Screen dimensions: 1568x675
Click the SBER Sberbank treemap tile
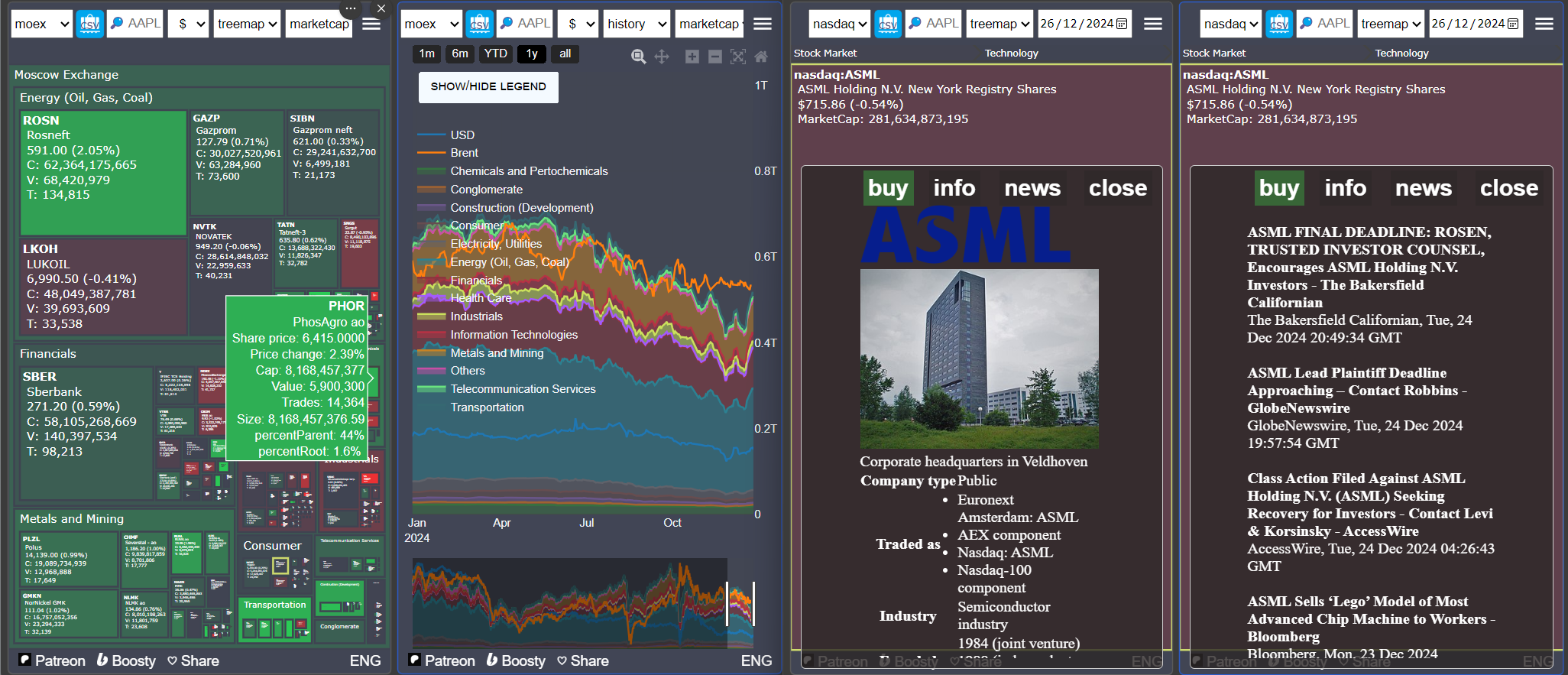[86, 433]
